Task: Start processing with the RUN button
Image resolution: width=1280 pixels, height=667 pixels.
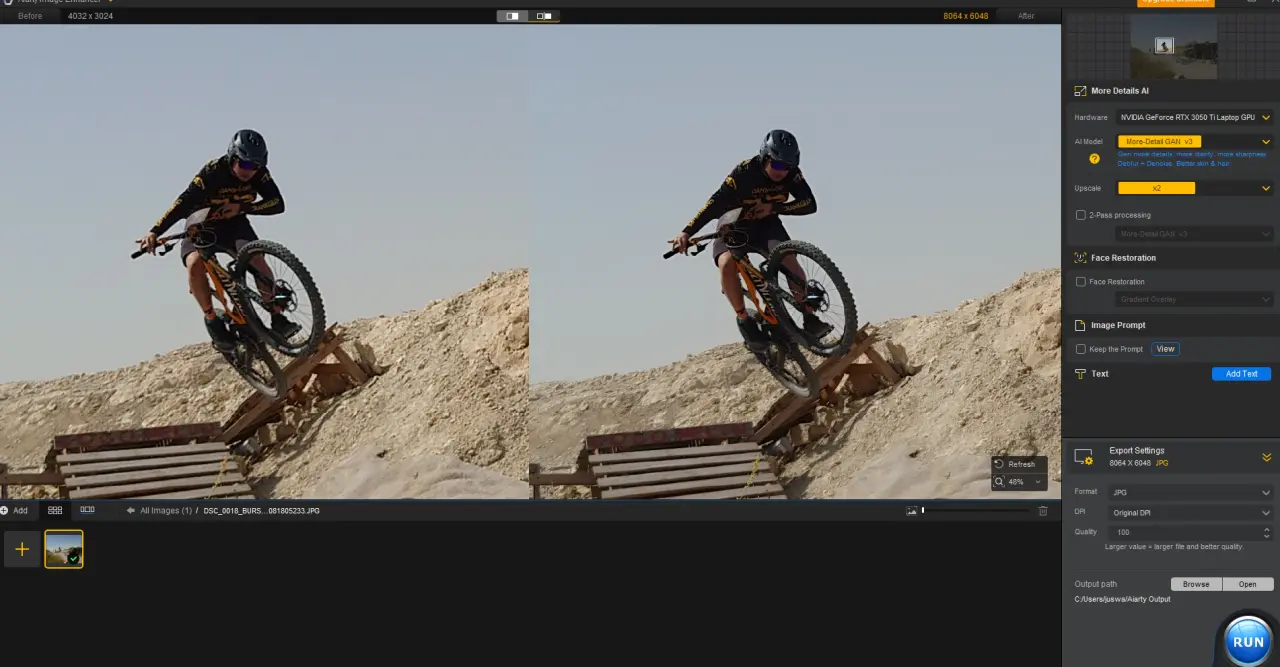Action: (1248, 641)
